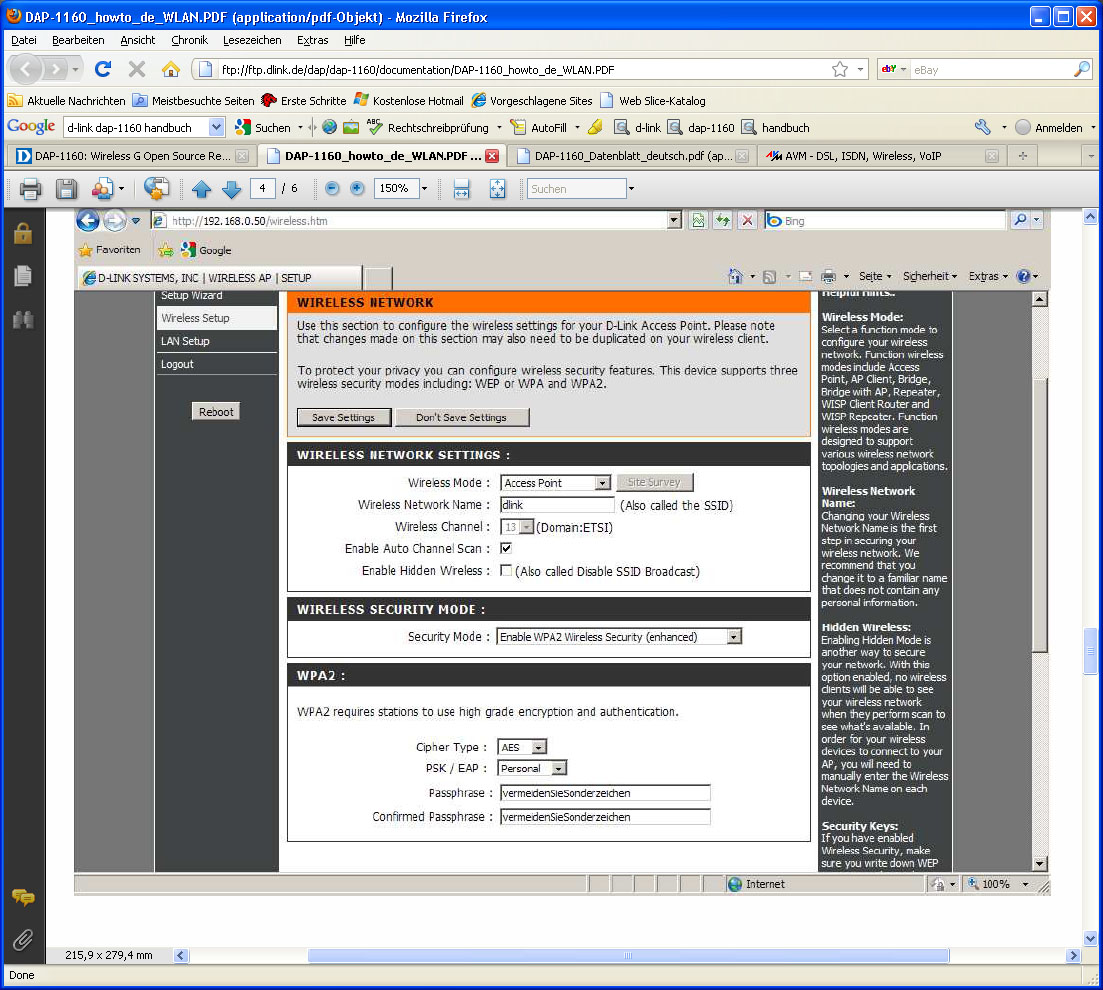Click Anmelden on Google toolbar

(x=1050, y=127)
